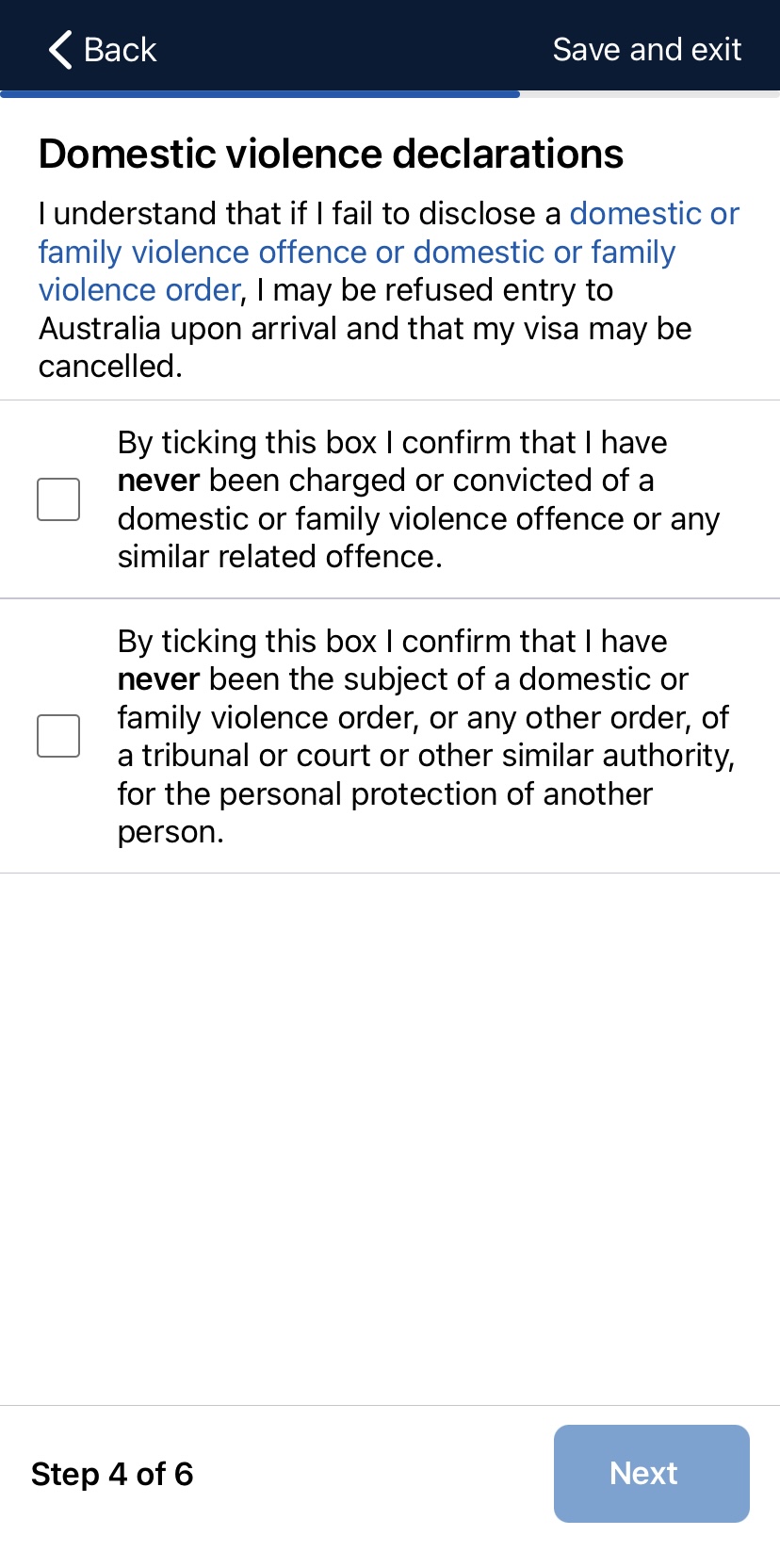Tap bold 'never' in second declaration
This screenshot has width=780, height=1568.
click(x=158, y=679)
